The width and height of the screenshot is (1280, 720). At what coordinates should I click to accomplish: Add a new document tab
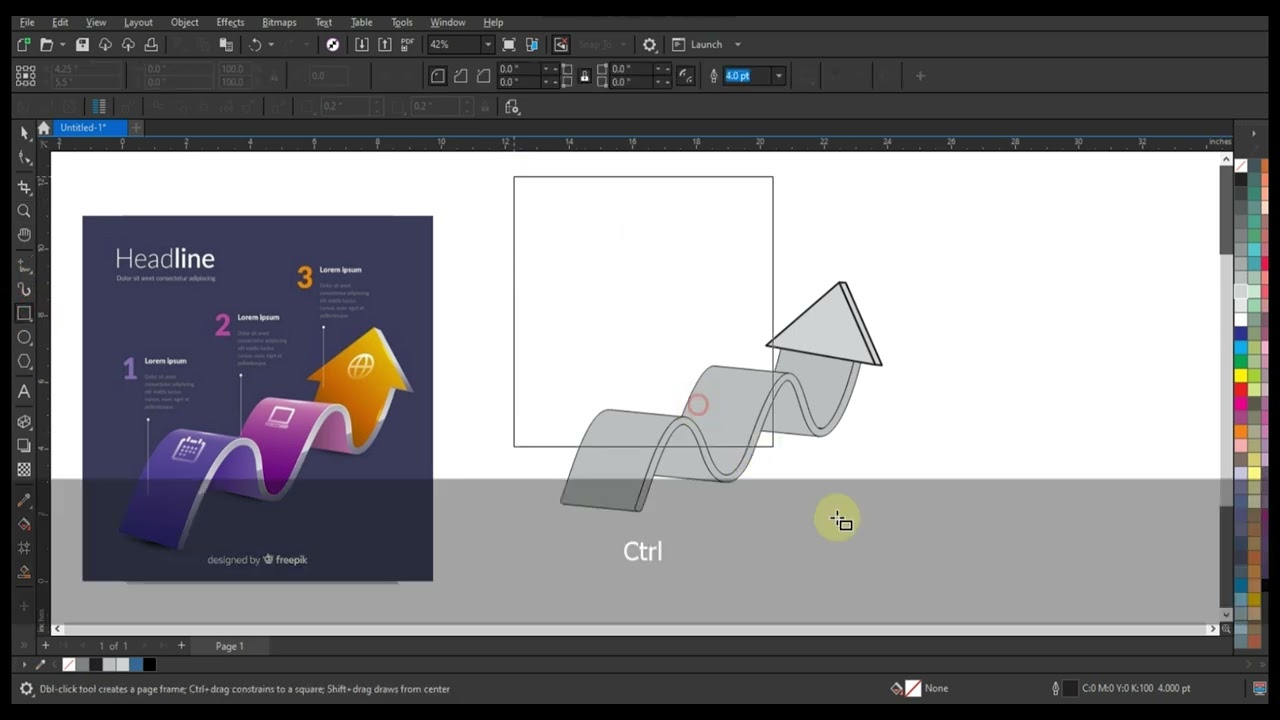pos(136,128)
